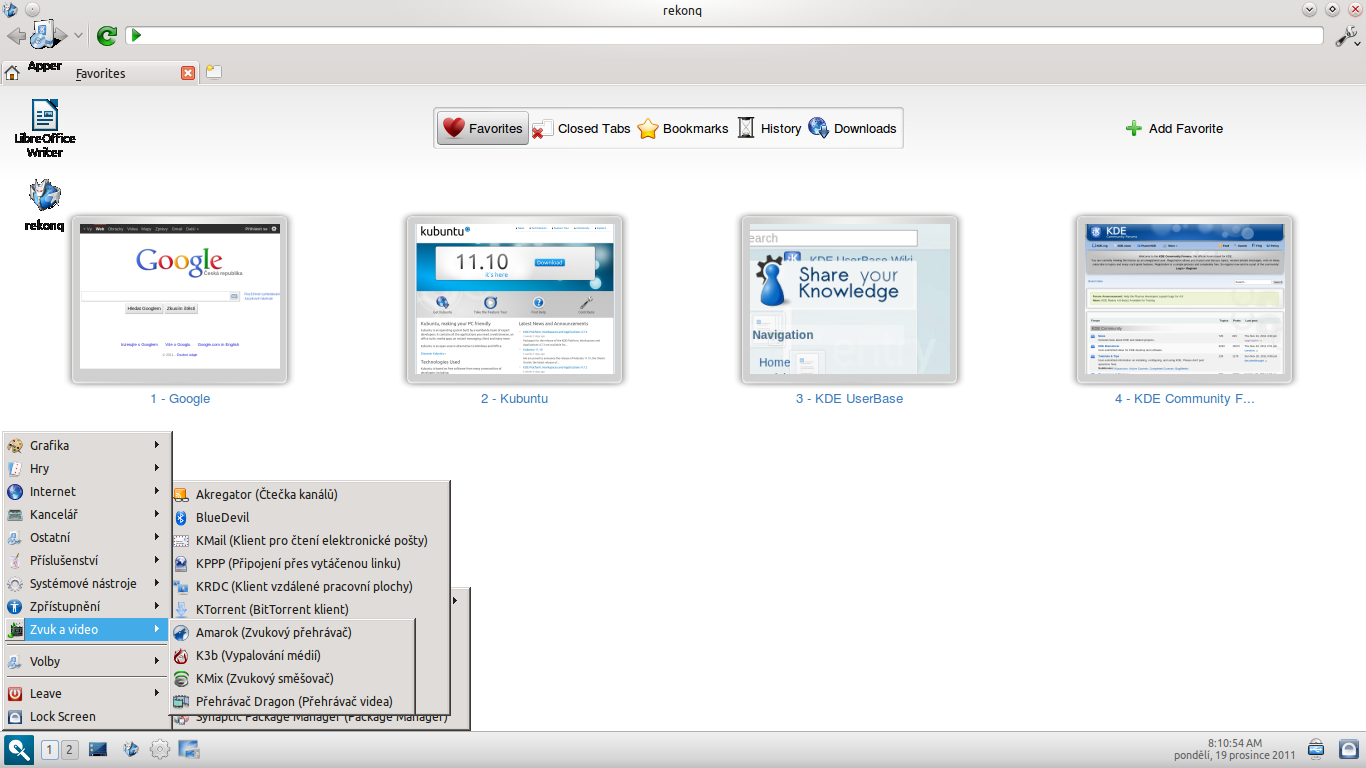
Task: Switch to the Bookmarks section
Action: point(683,128)
